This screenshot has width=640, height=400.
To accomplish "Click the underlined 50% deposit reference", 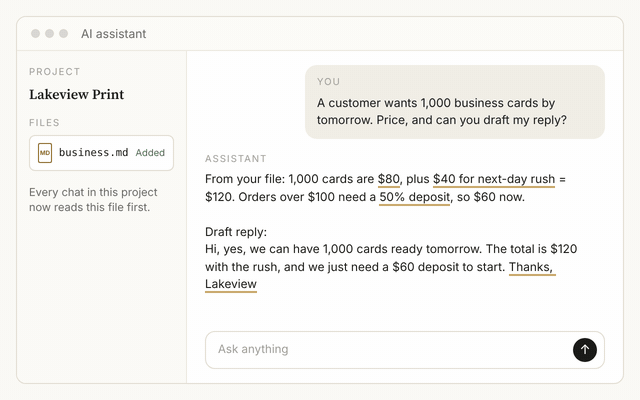I will 414,197.
